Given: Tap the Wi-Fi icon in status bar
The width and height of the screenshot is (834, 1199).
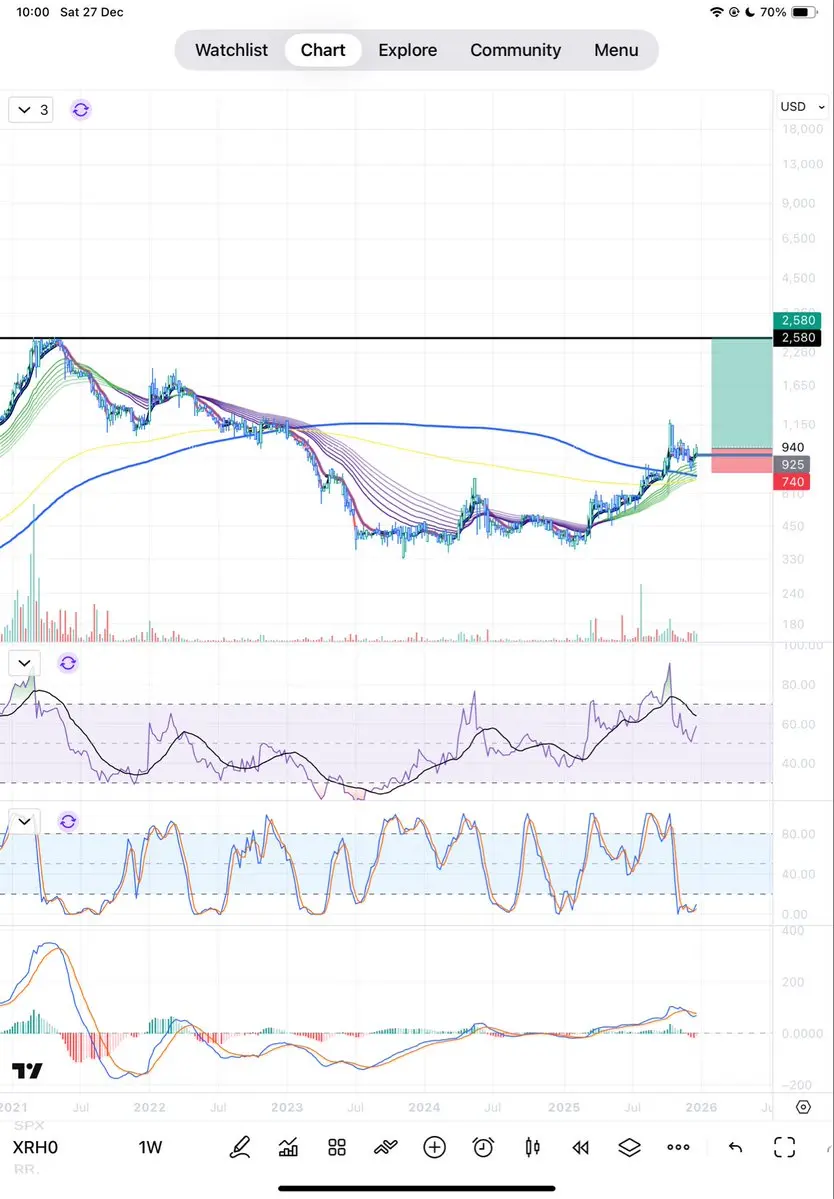Looking at the screenshot, I should point(716,12).
